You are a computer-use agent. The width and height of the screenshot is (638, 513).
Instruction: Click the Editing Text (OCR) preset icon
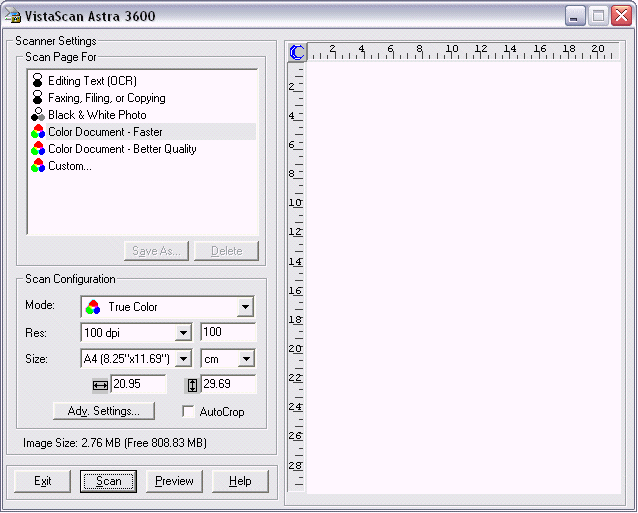[x=37, y=81]
